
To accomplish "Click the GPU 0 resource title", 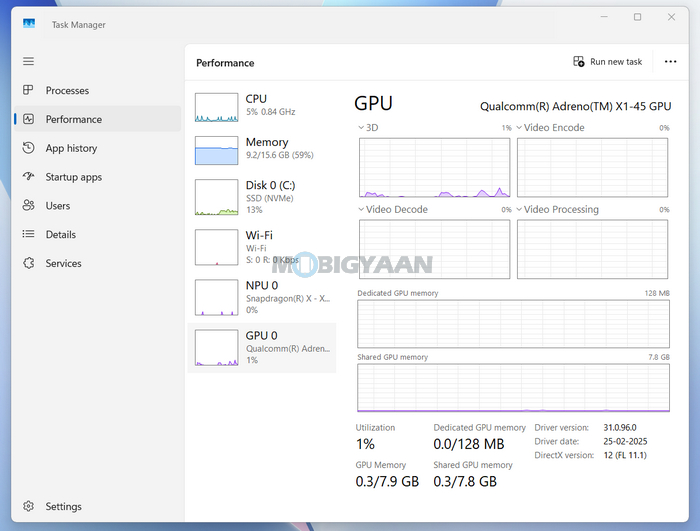I will [262, 335].
